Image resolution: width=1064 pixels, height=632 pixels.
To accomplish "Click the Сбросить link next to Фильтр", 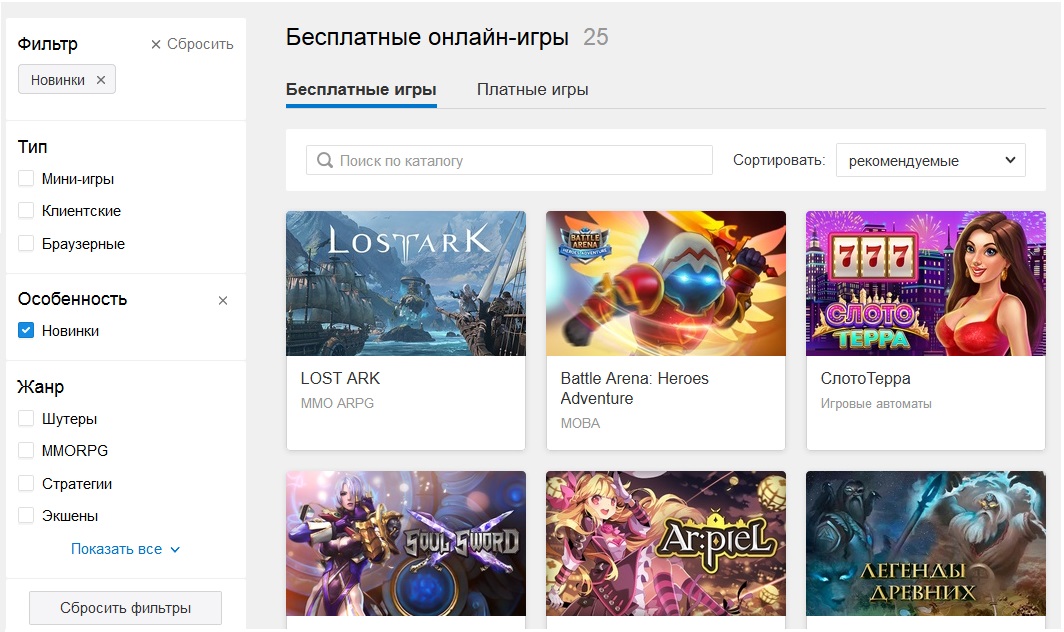I will (192, 44).
